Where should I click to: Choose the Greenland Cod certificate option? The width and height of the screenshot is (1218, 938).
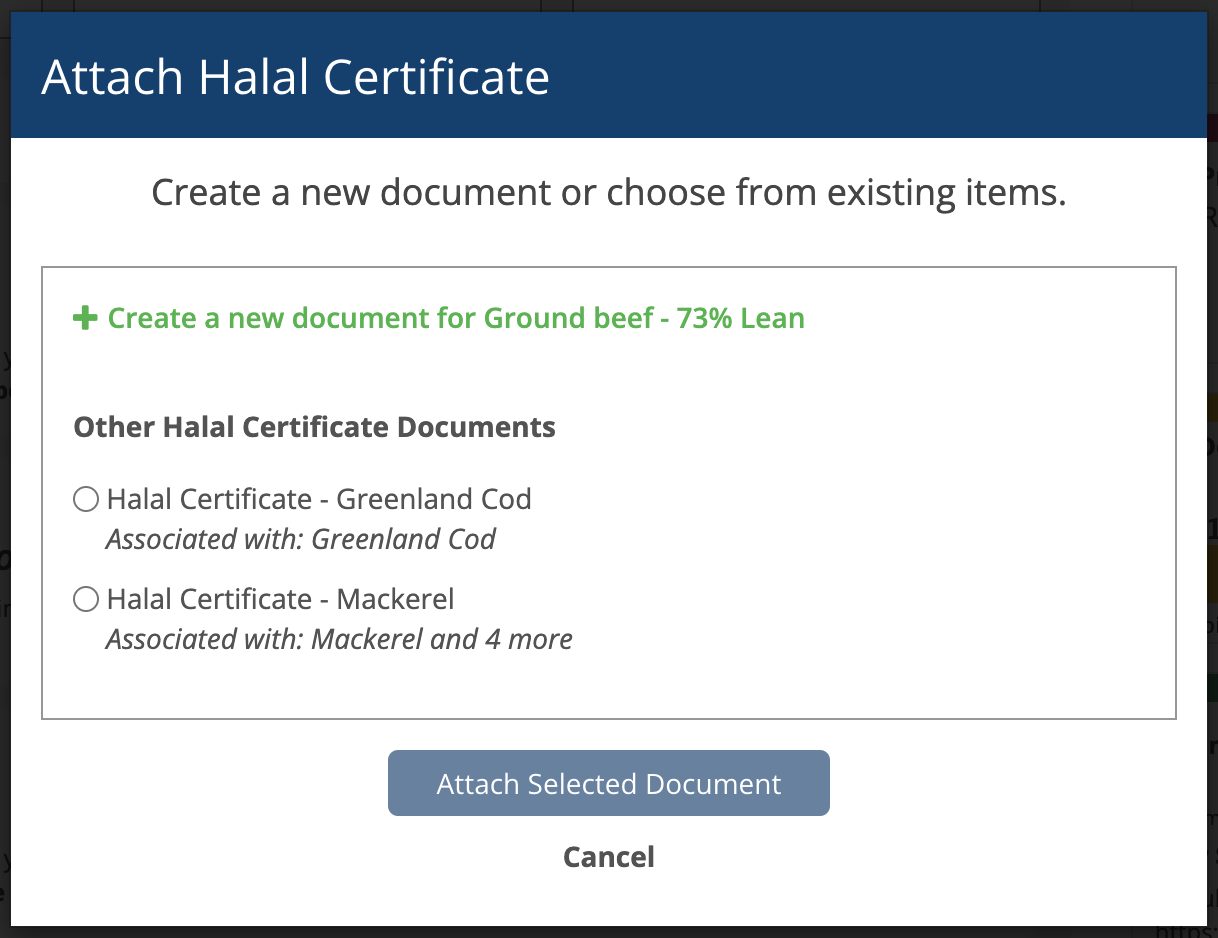[x=86, y=499]
